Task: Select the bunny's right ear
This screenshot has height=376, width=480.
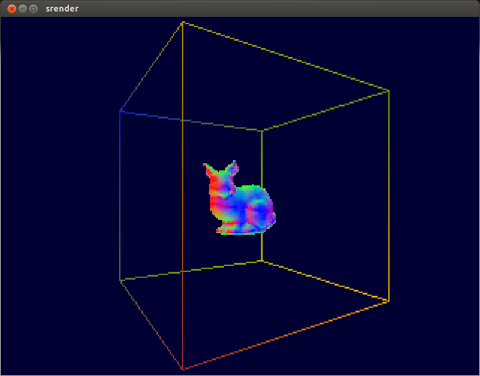Action: point(232,168)
